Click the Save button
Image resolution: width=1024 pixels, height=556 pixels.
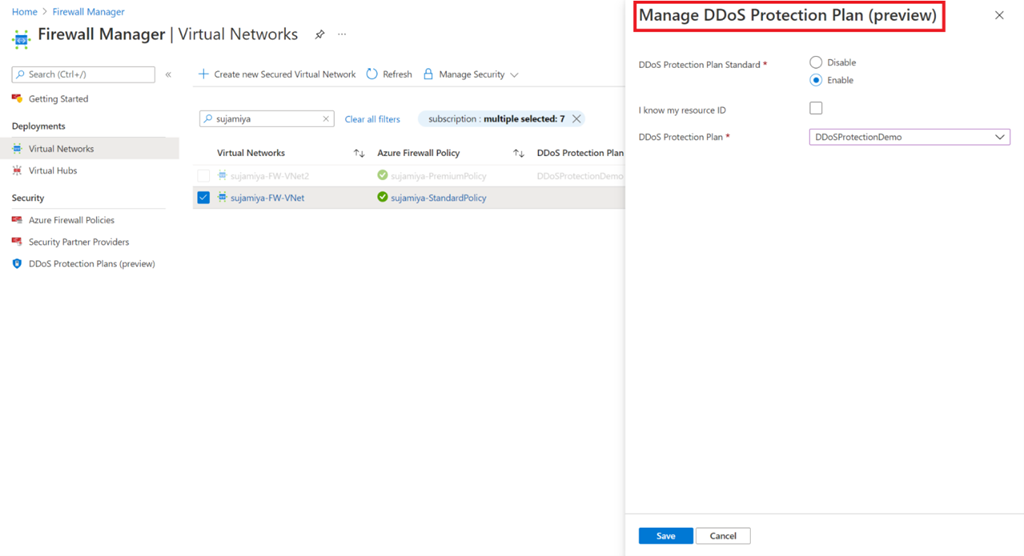click(x=665, y=536)
